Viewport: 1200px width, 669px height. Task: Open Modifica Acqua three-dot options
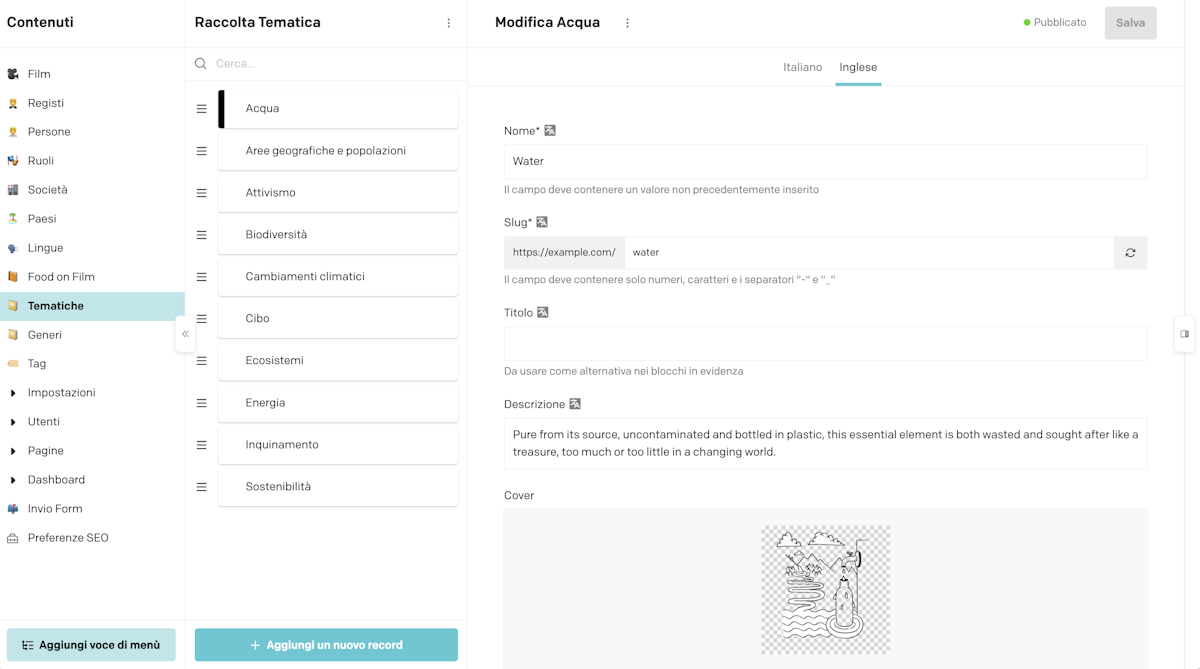627,23
